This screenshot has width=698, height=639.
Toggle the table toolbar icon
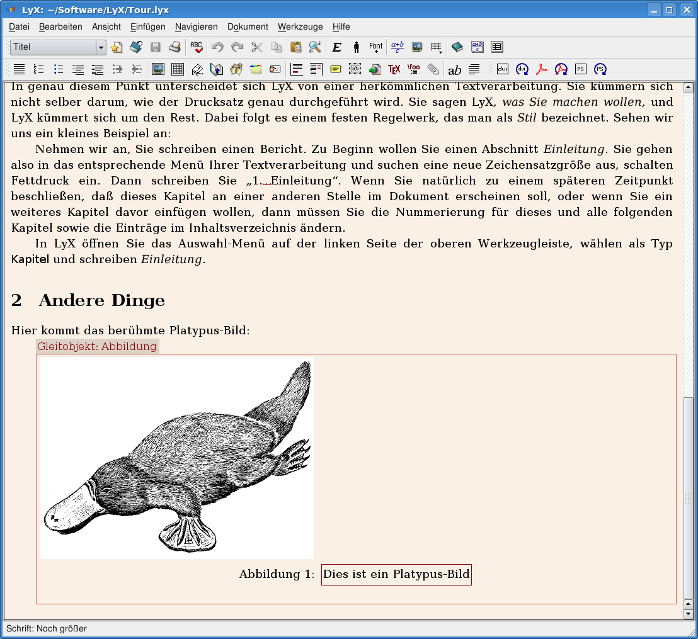click(497, 47)
